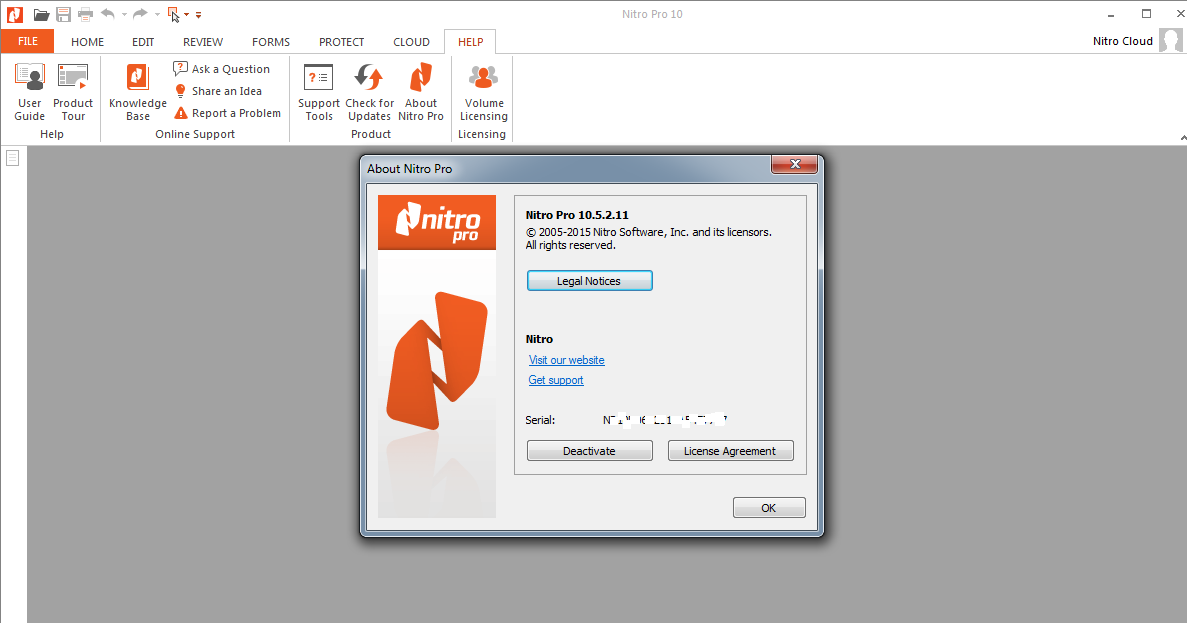Click the select tool icon in quick access toolbar
Image resolution: width=1187 pixels, height=623 pixels.
tap(173, 14)
